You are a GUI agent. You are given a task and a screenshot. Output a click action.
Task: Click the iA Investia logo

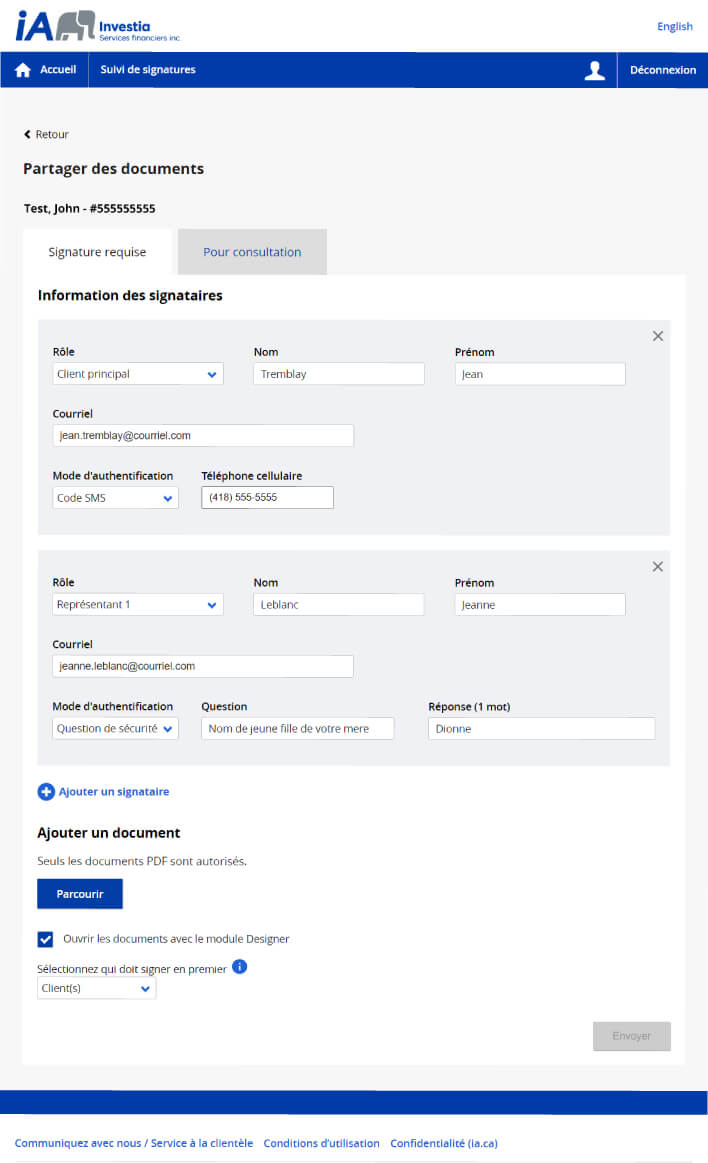pyautogui.click(x=98, y=26)
